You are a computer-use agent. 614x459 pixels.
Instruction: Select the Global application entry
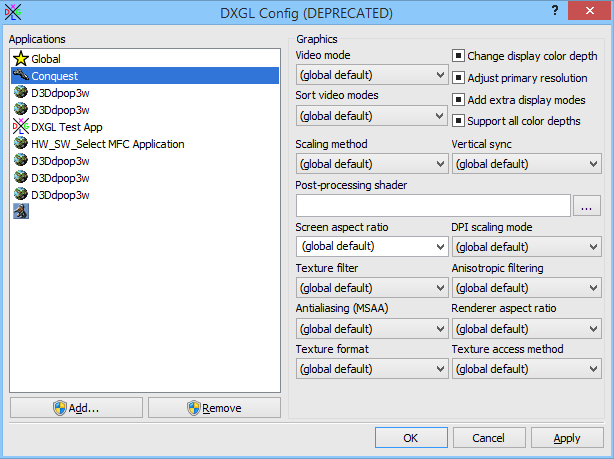click(x=145, y=59)
